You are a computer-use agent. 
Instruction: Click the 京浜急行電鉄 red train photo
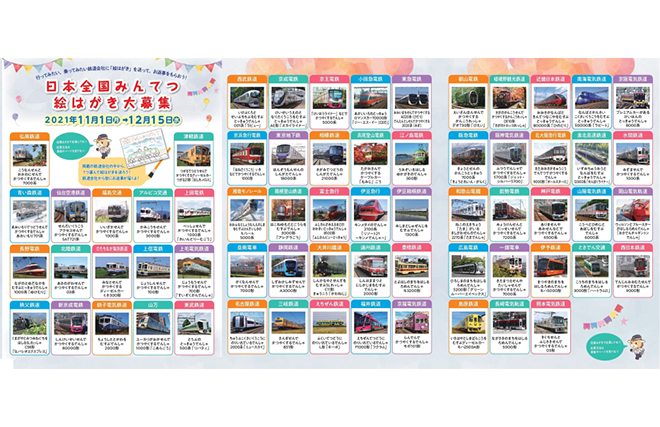point(247,154)
